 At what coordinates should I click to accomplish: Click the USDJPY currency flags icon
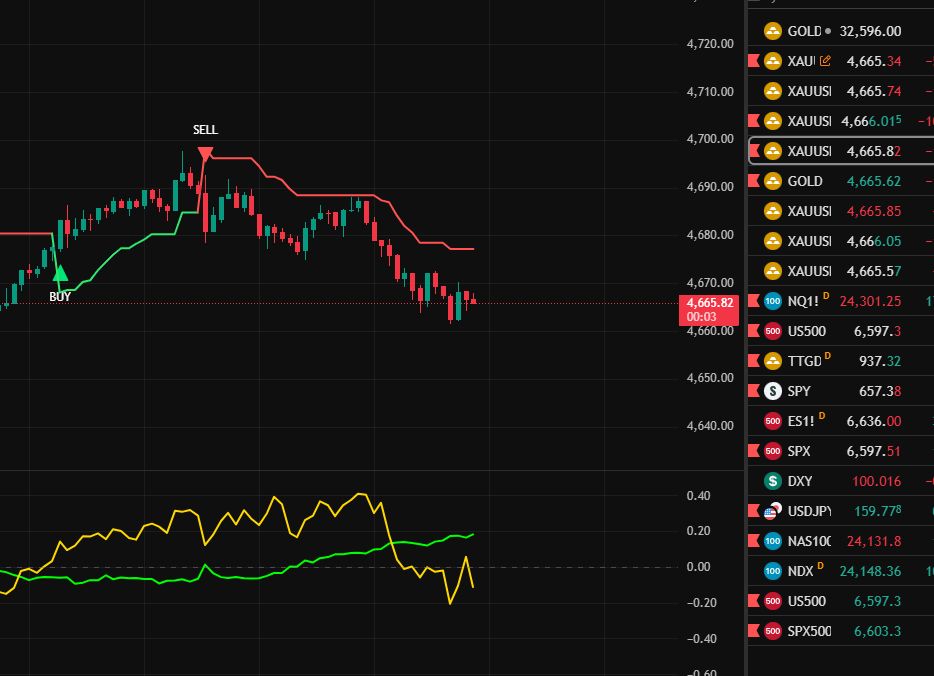coord(772,511)
